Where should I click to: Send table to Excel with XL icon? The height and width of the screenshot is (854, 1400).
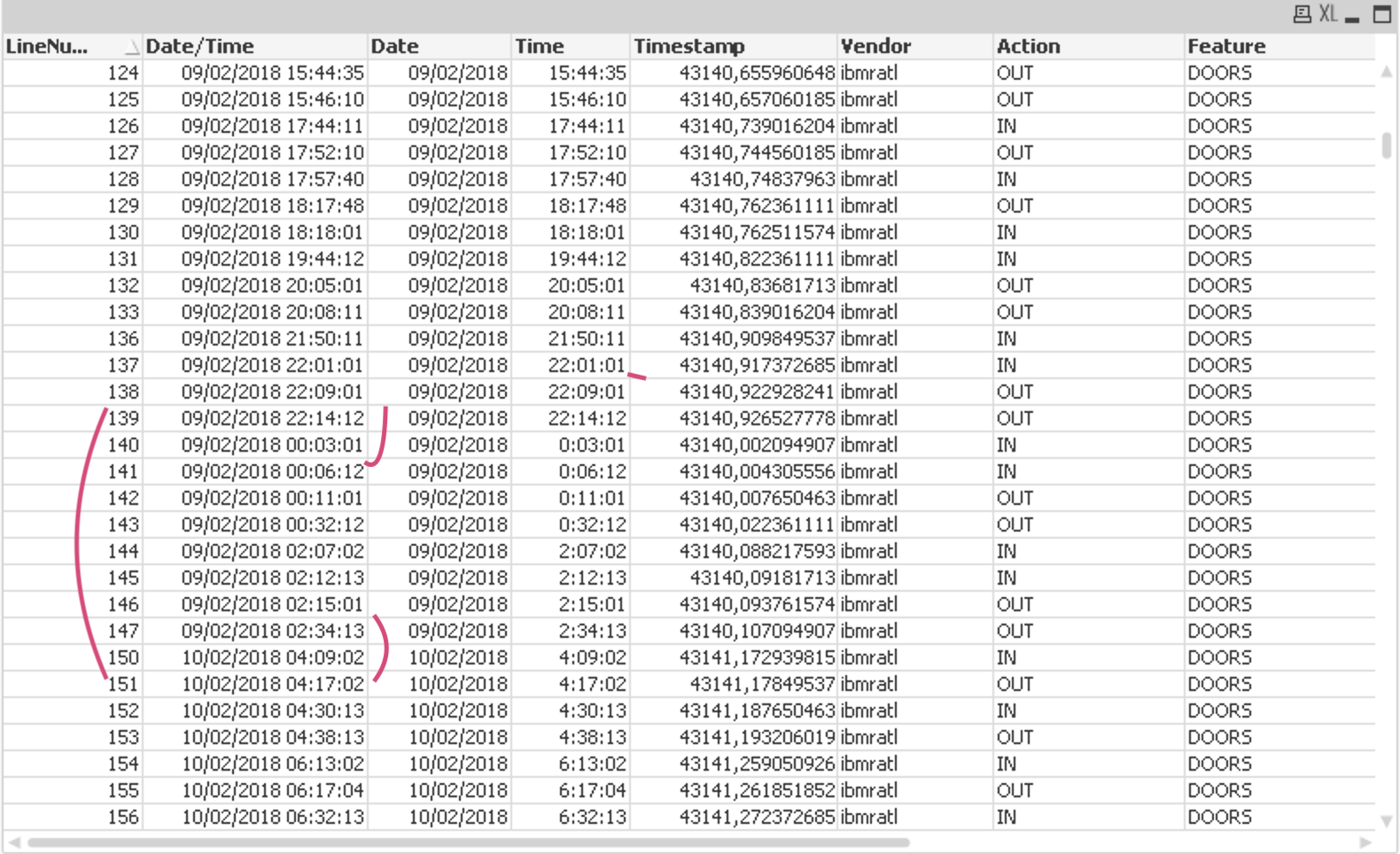tap(1327, 14)
